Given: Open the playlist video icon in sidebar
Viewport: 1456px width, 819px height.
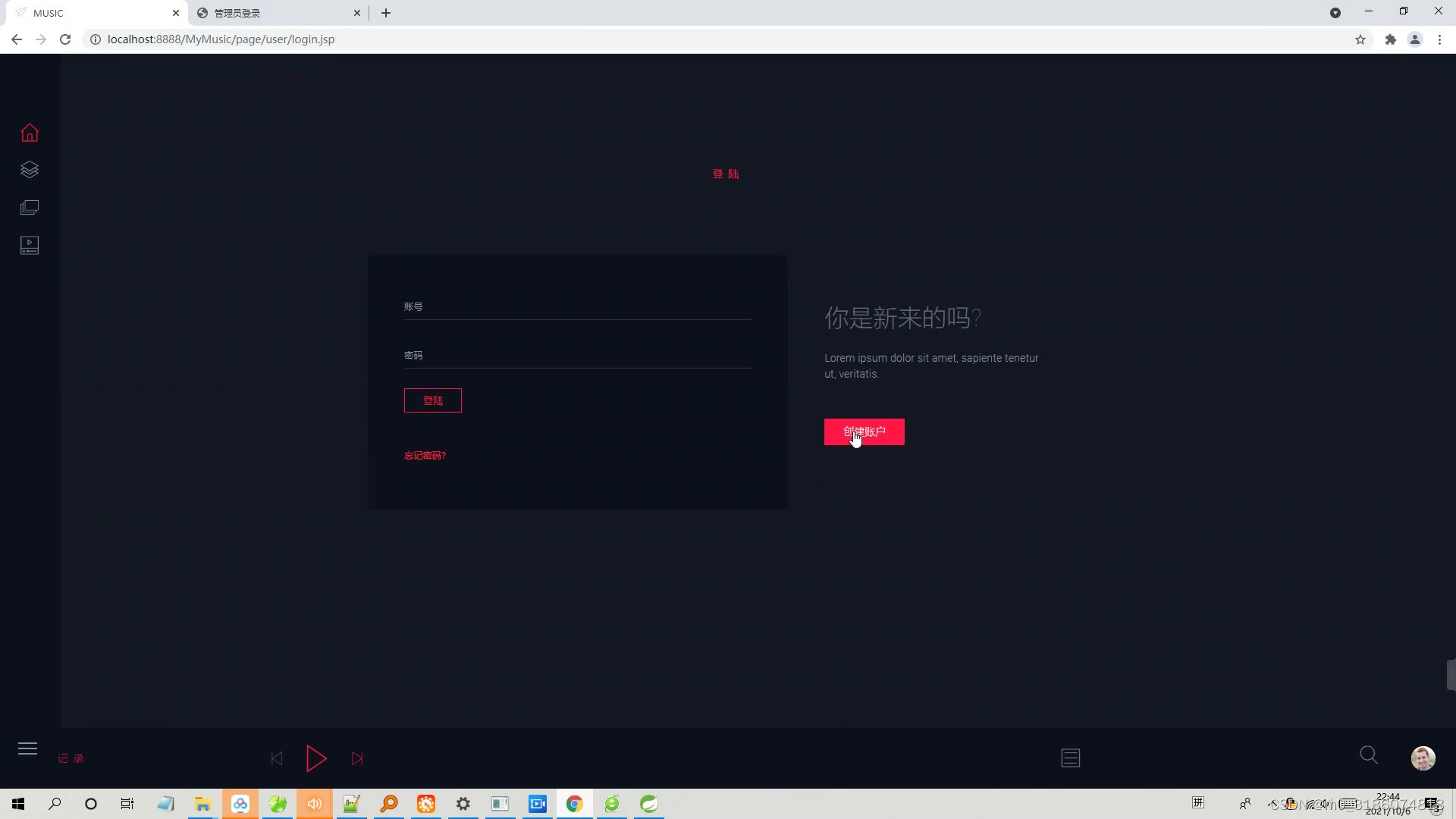Looking at the screenshot, I should tap(30, 246).
